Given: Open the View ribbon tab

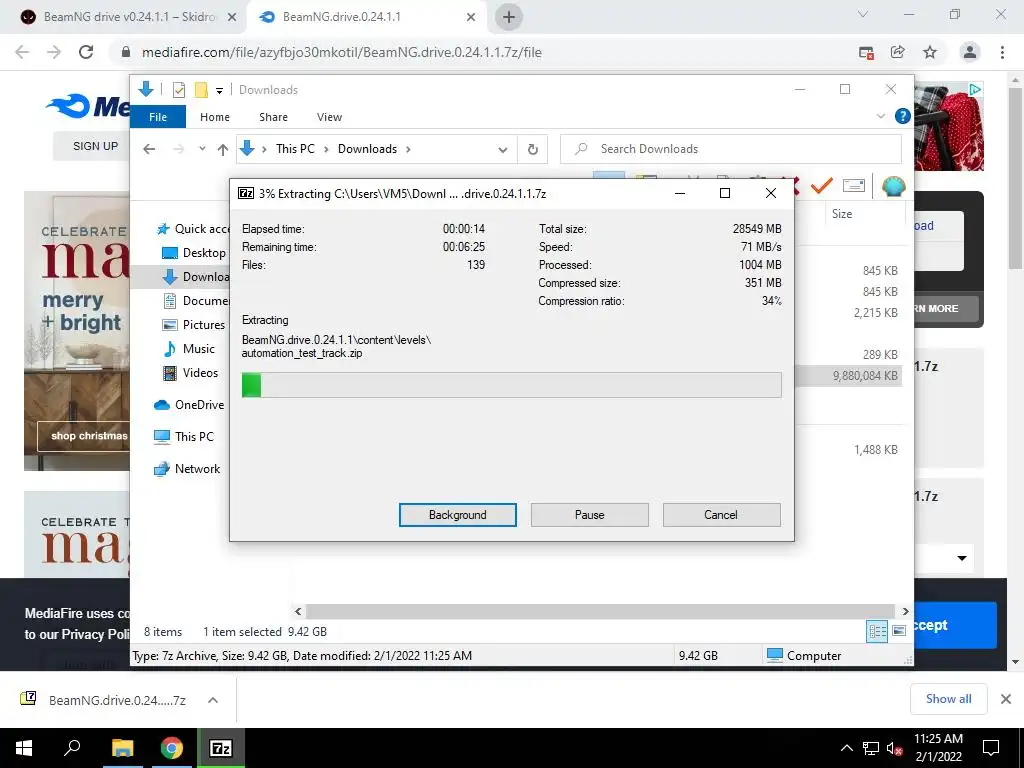Looking at the screenshot, I should click(329, 117).
